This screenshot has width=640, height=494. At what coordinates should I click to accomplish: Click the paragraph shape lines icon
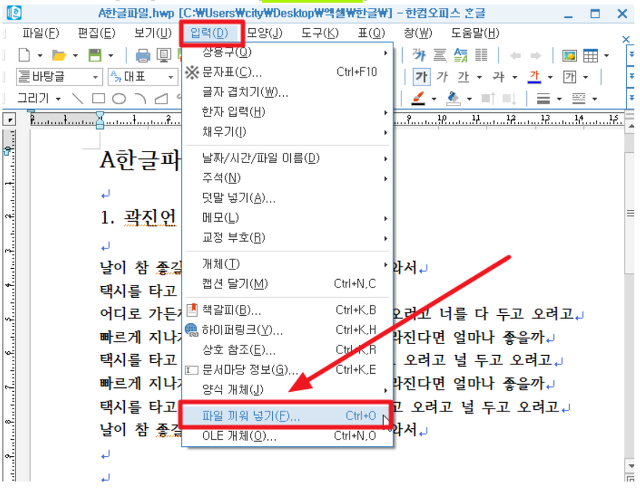(440, 55)
